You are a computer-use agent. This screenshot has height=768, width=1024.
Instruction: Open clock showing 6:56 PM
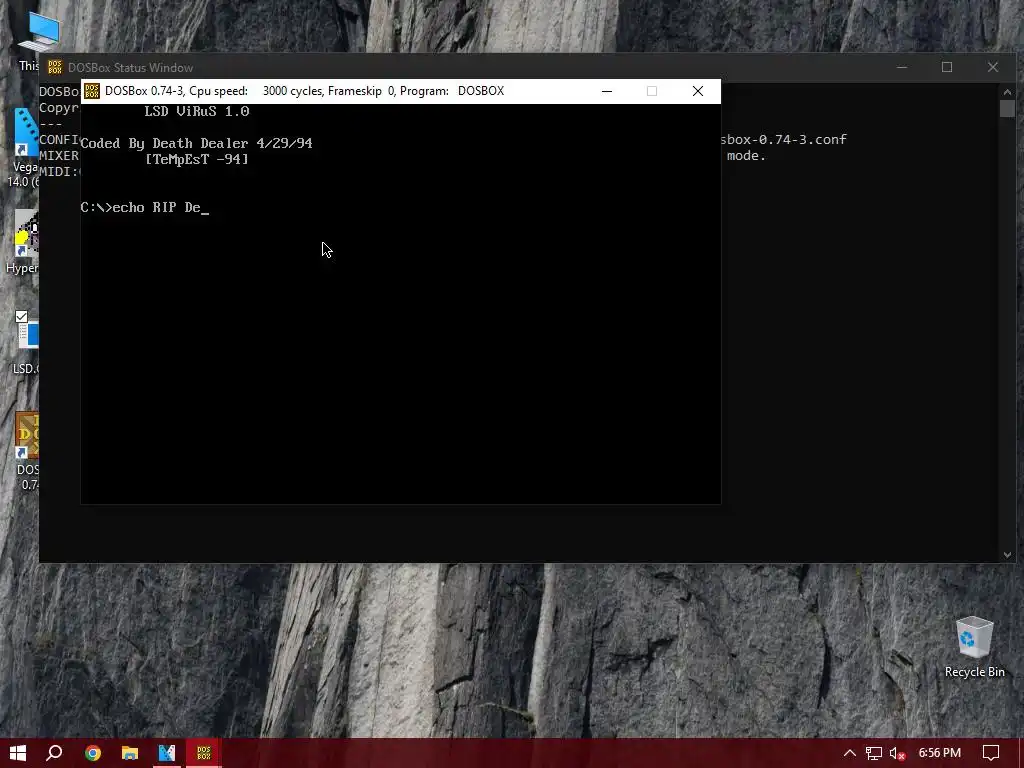click(939, 753)
